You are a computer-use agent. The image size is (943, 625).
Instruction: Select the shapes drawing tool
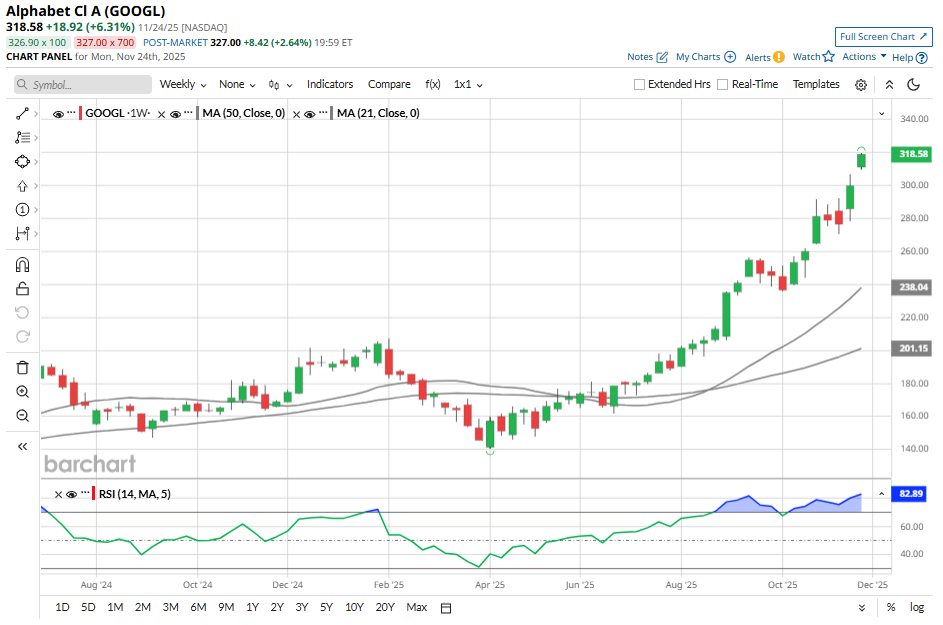22,162
